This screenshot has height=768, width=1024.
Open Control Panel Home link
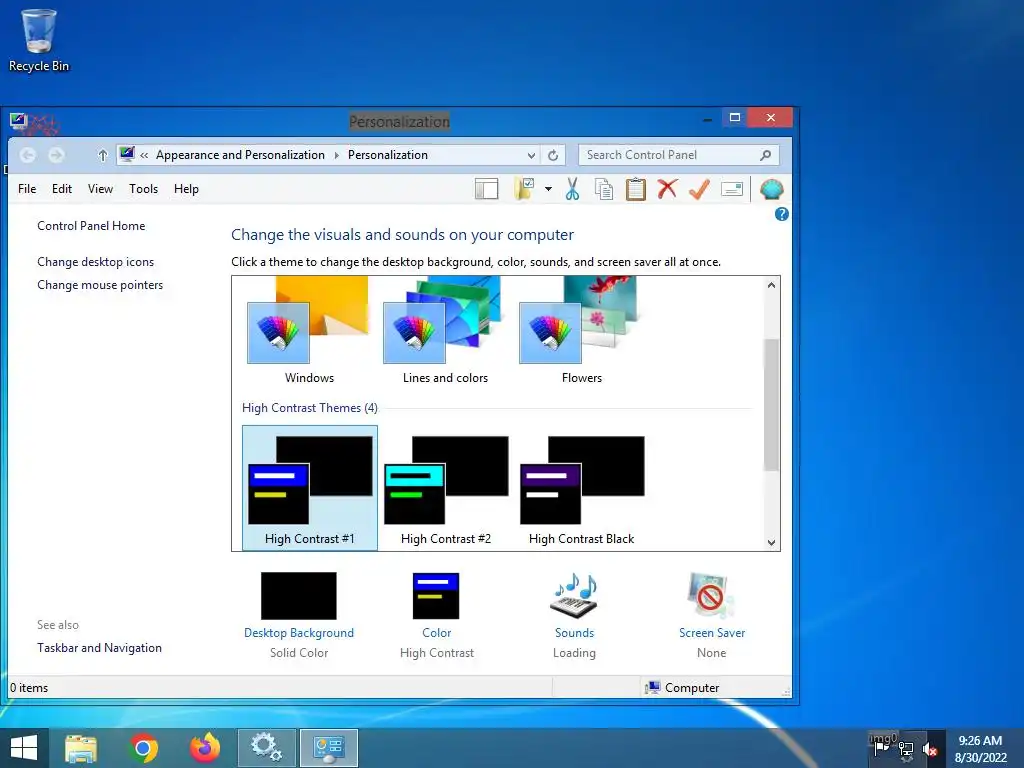[91, 226]
